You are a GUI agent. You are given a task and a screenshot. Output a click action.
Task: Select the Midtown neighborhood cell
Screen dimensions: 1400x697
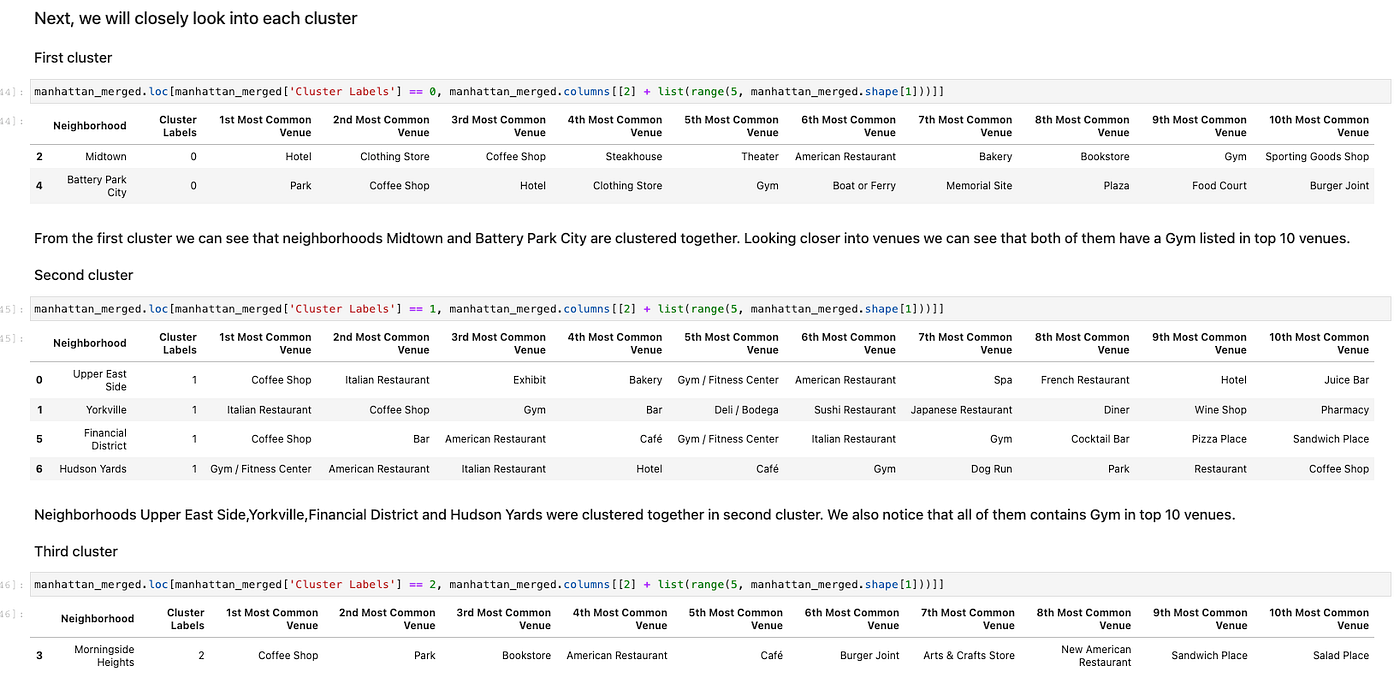(105, 157)
